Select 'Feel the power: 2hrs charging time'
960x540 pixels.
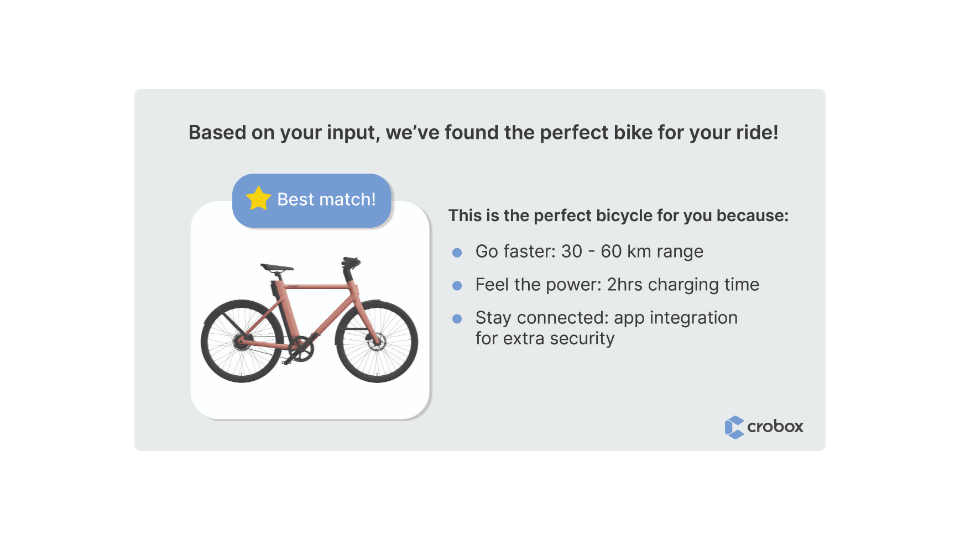click(x=617, y=285)
